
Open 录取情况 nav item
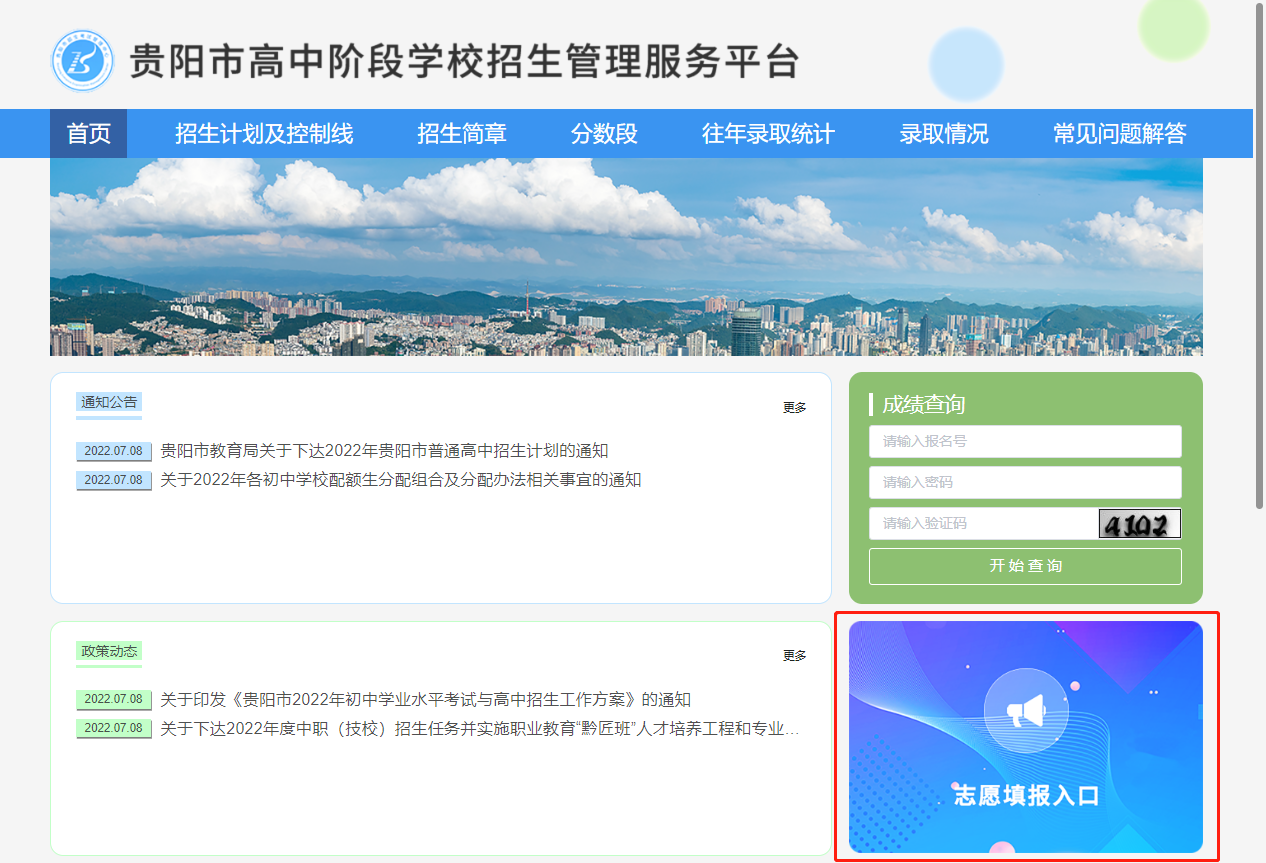(x=944, y=133)
